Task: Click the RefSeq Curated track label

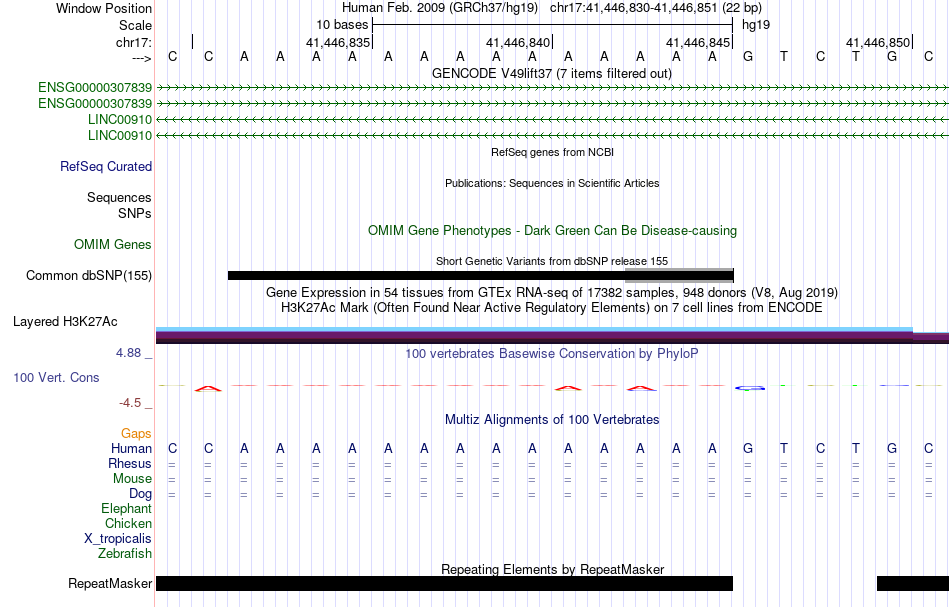Action: (105, 167)
